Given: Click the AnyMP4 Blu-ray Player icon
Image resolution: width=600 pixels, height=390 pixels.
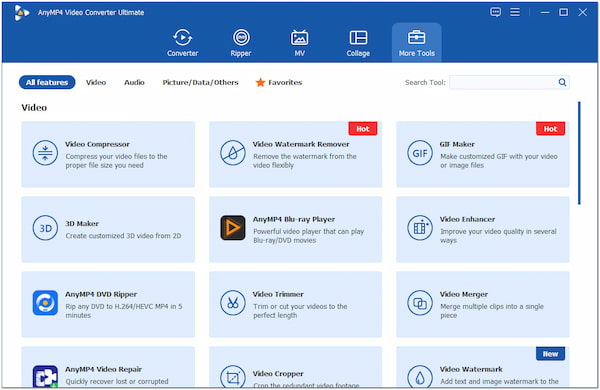Looking at the screenshot, I should (x=233, y=228).
